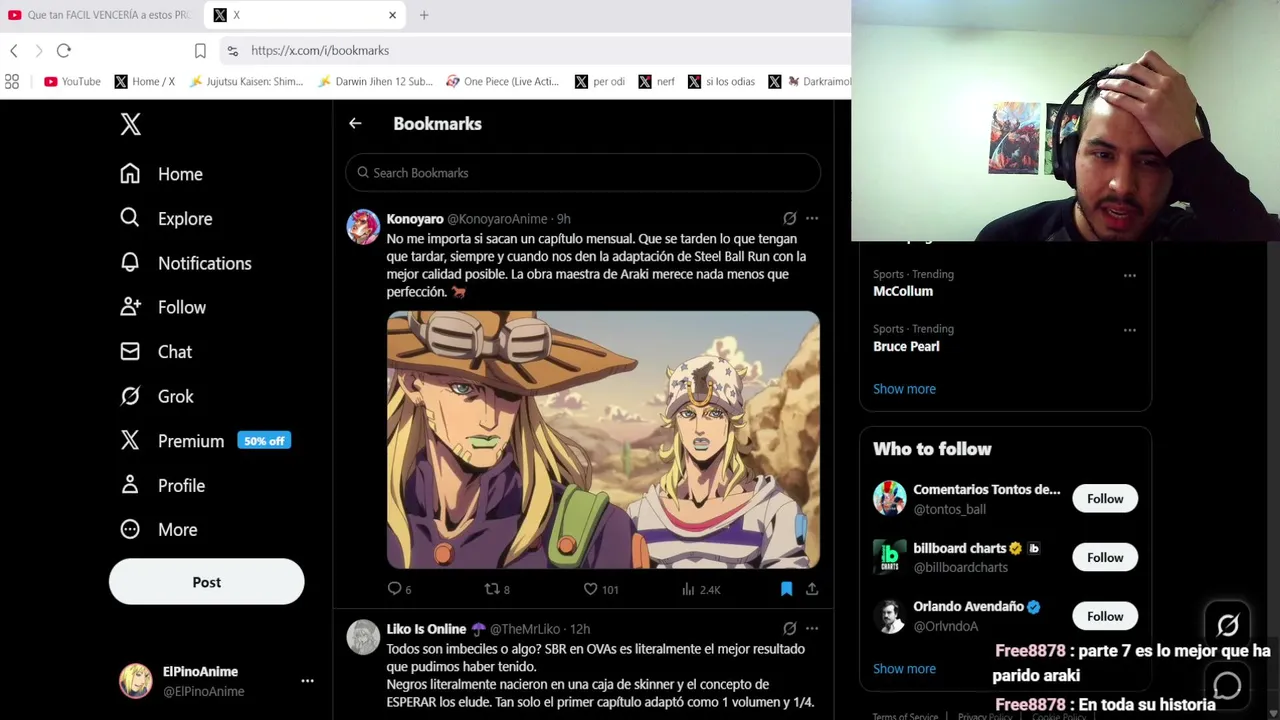This screenshot has height=720, width=1280.
Task: Follow Orlando Avendaño account
Action: (1105, 616)
